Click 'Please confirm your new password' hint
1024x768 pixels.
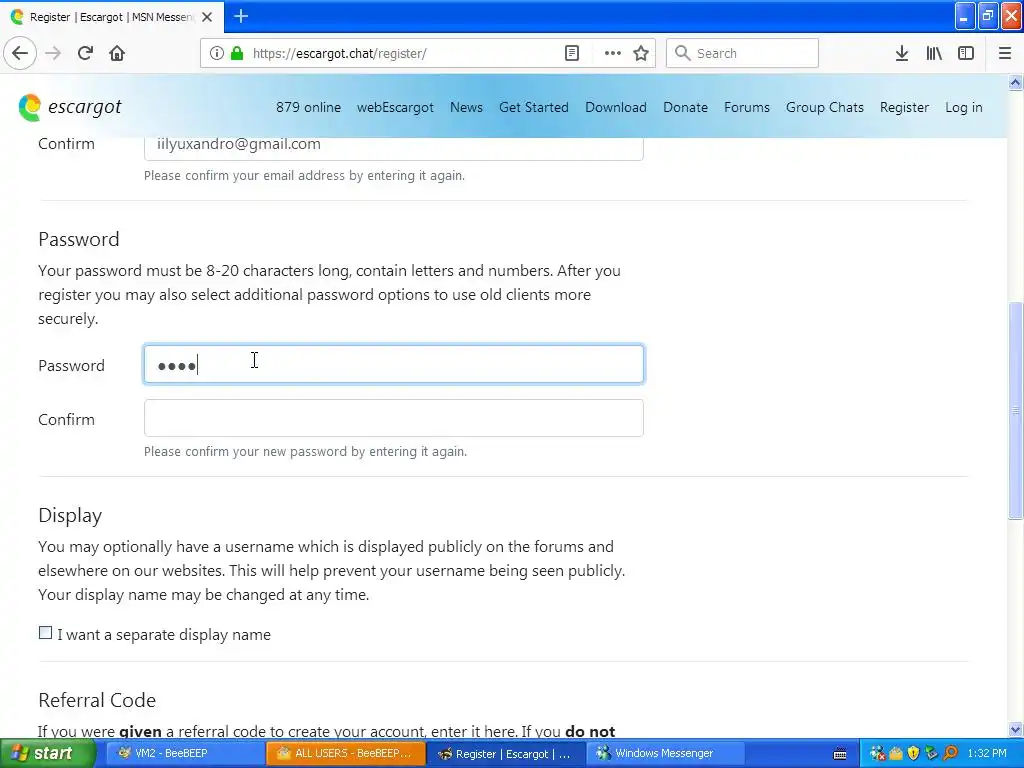pos(305,451)
